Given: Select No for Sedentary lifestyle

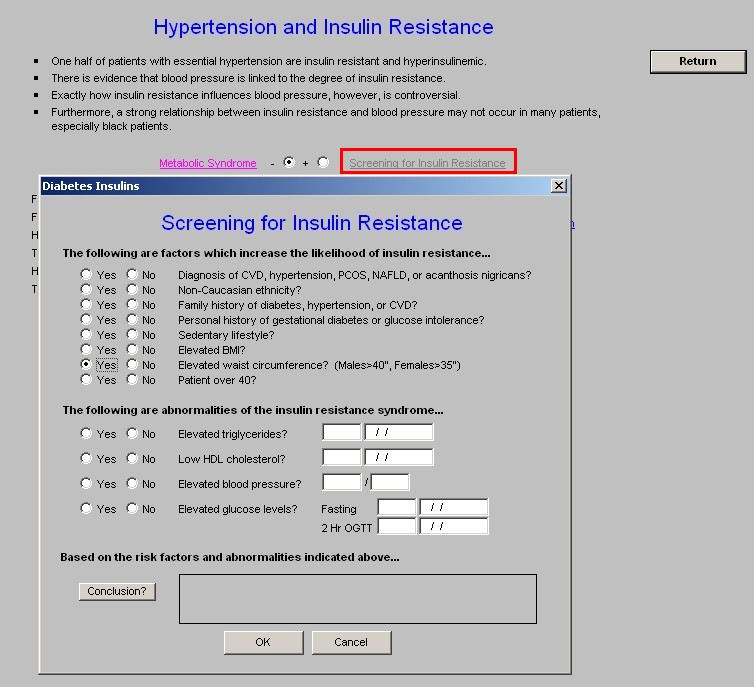Looking at the screenshot, I should click(x=132, y=334).
